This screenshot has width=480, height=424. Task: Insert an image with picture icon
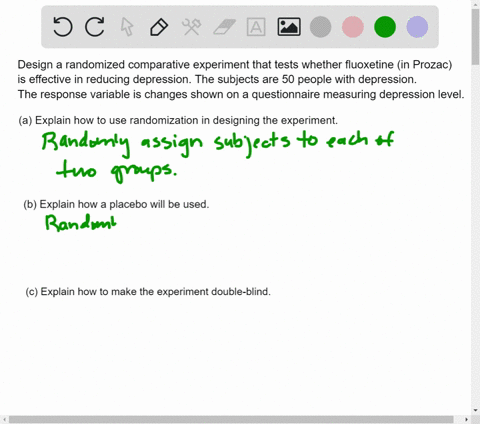point(289,27)
